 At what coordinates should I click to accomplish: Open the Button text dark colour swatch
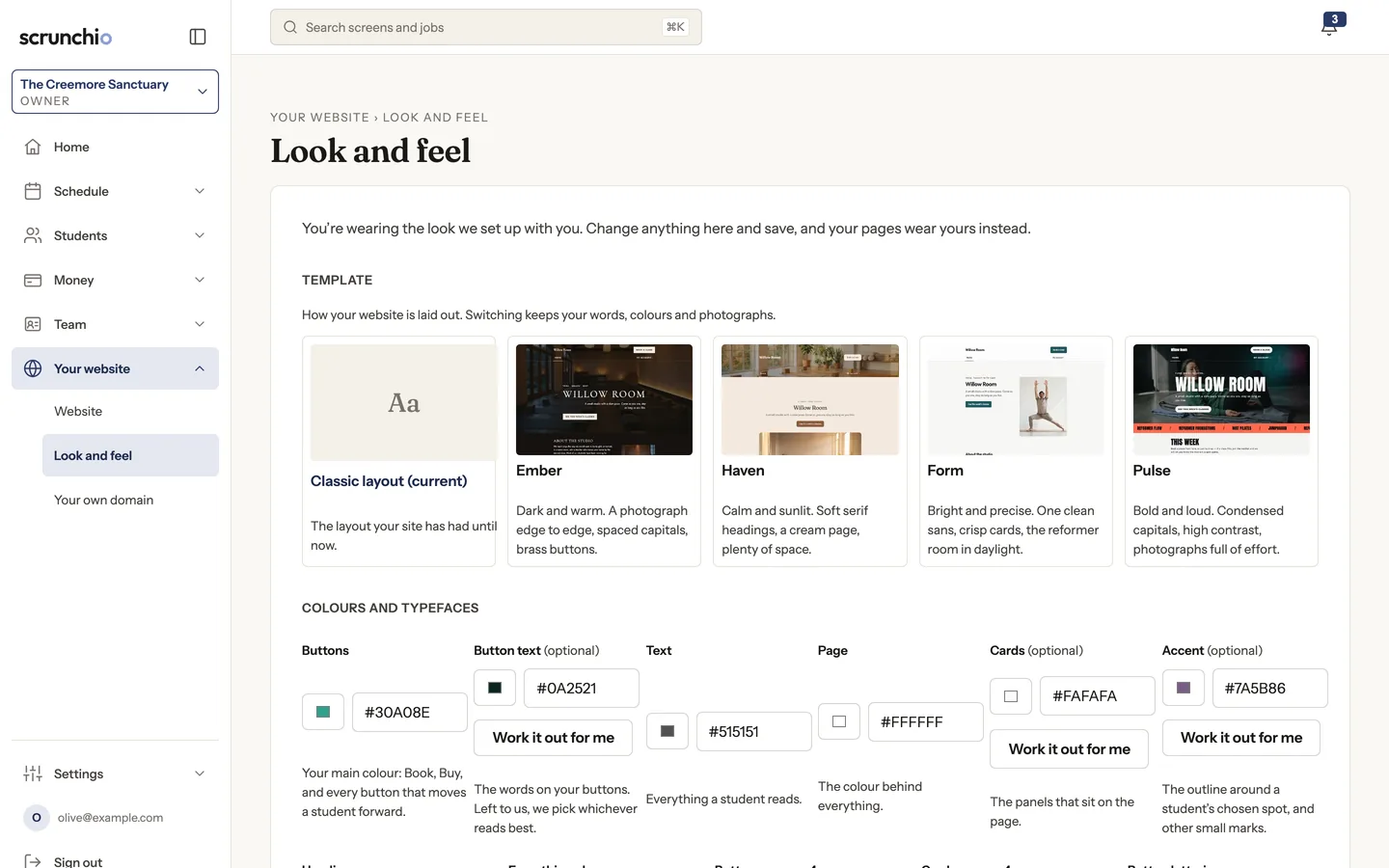[495, 688]
